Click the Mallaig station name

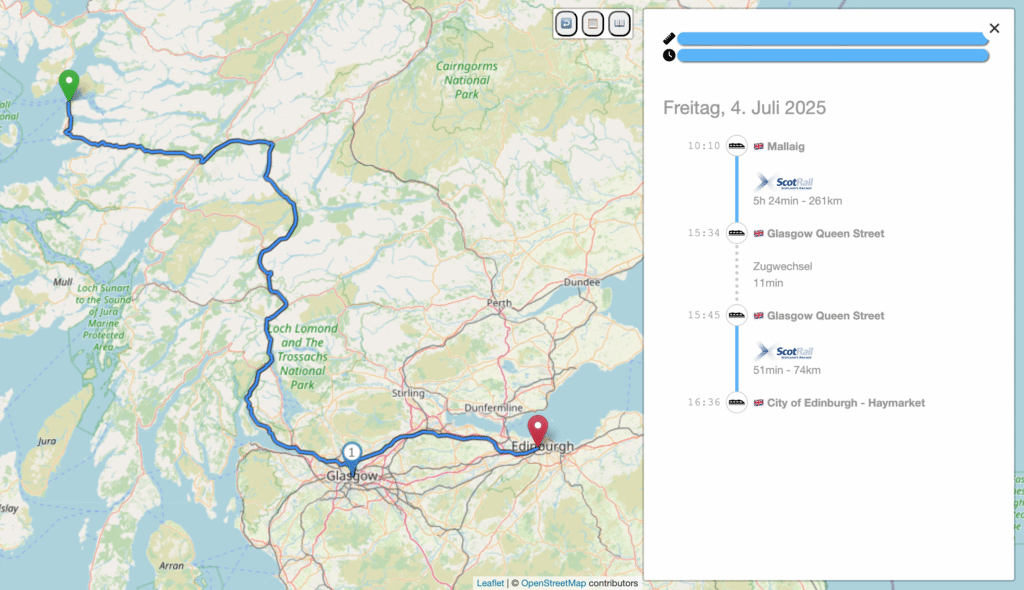(785, 146)
